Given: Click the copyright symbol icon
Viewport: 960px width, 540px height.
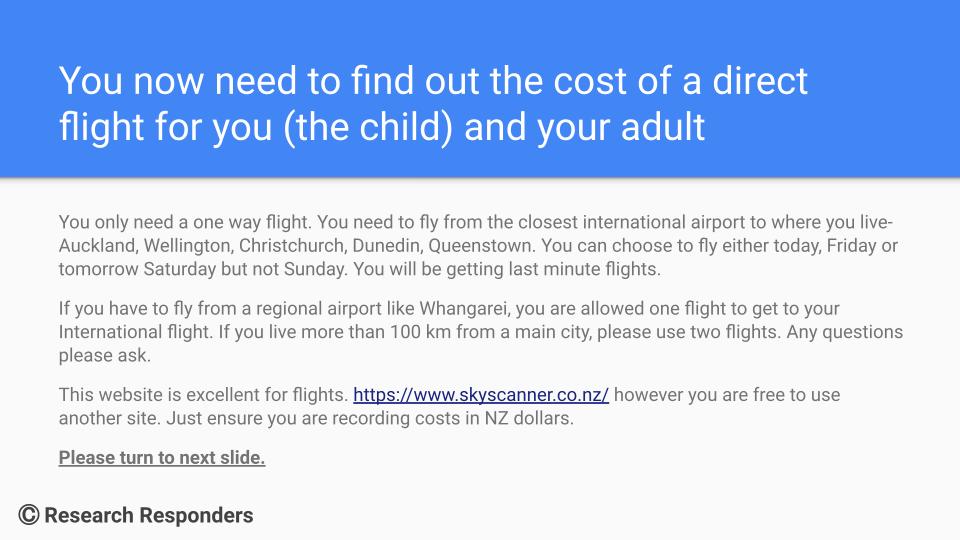Looking at the screenshot, I should click(29, 515).
